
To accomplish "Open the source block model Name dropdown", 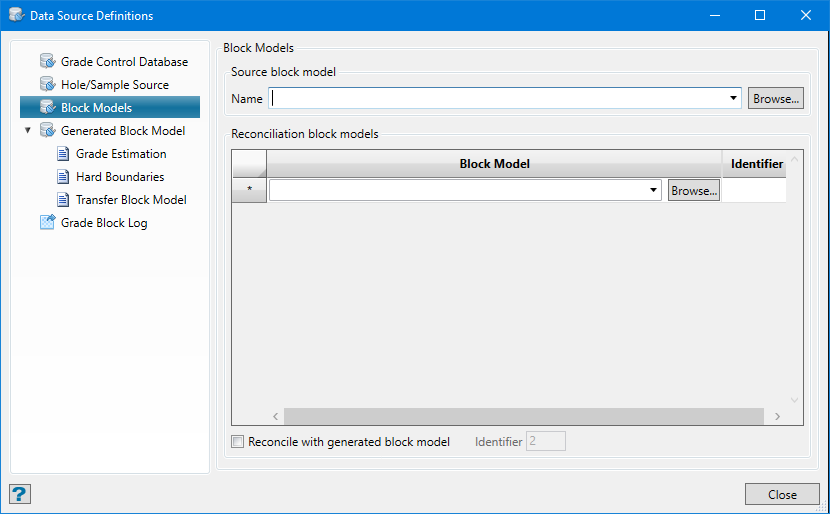I will [733, 99].
